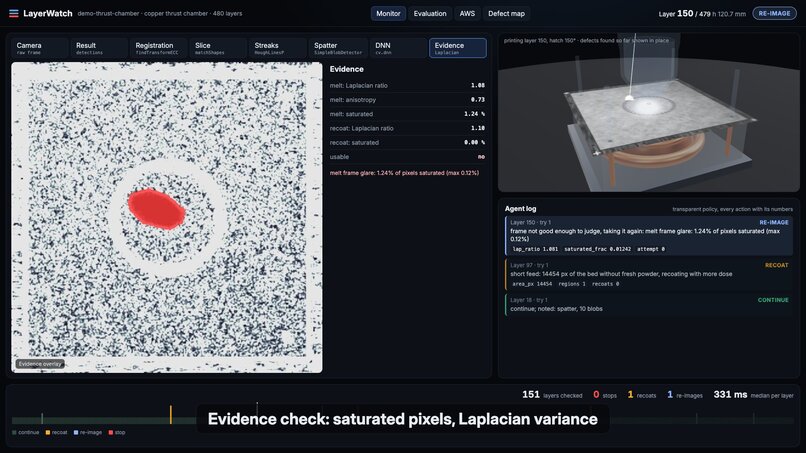This screenshot has width=806, height=453.
Task: Click demo-thrust-chamber project subtitle
Action: tap(160, 13)
